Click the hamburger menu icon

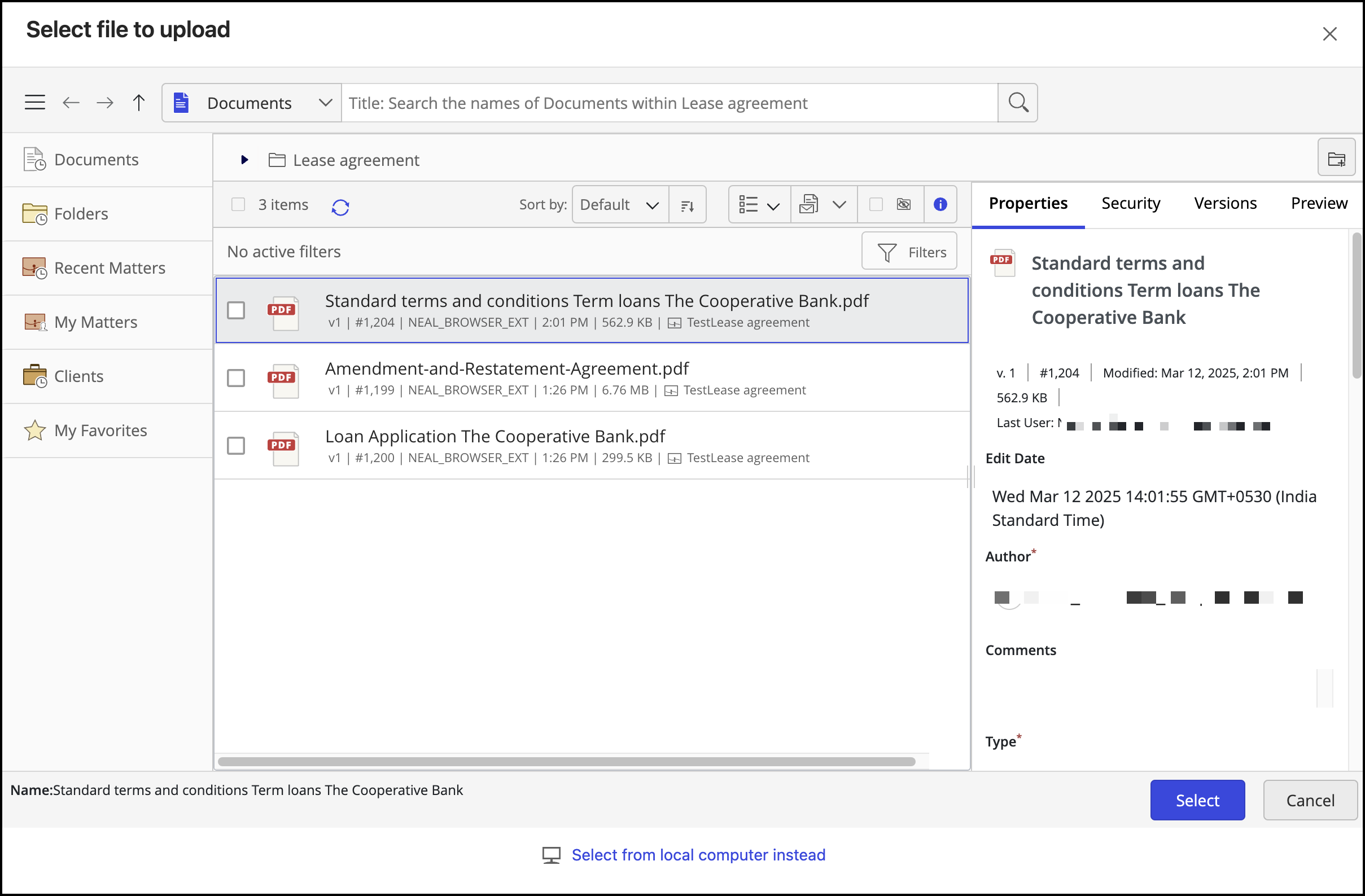[x=34, y=103]
